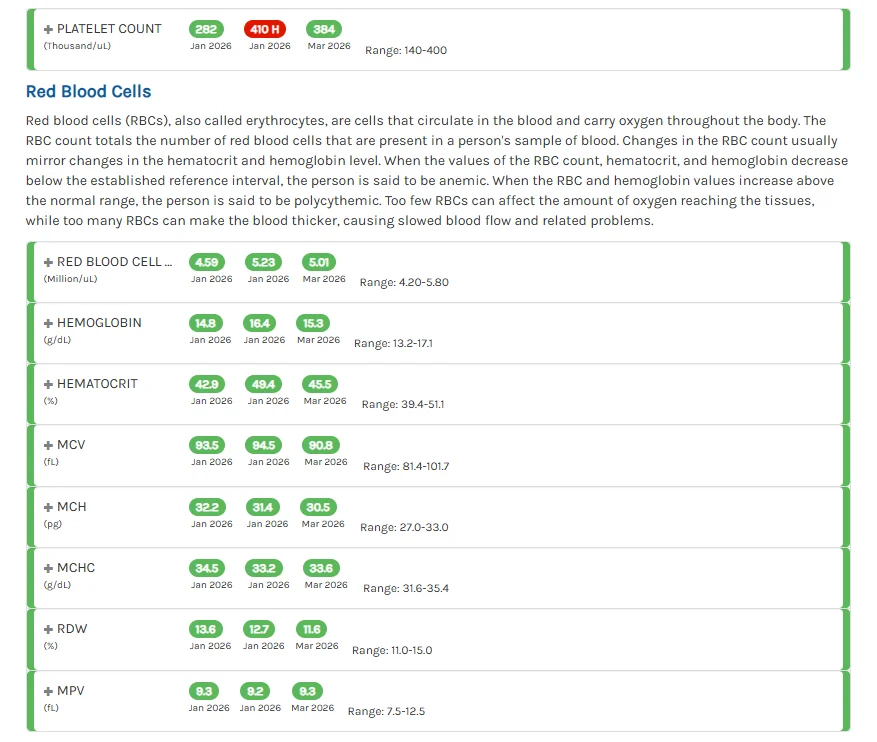This screenshot has width=877, height=742.
Task: Click Mar 2026 date under 384 platelet badge
Action: click(x=329, y=46)
